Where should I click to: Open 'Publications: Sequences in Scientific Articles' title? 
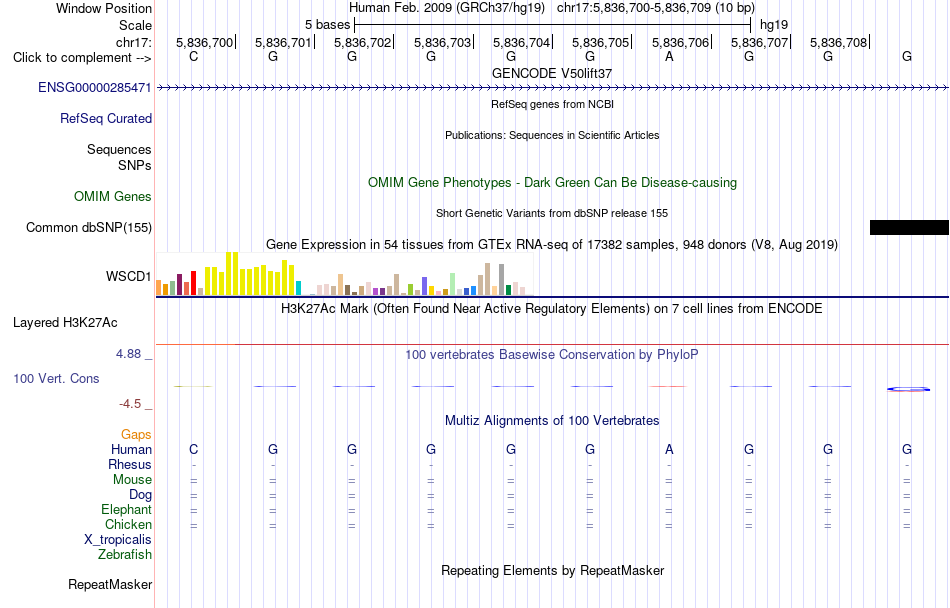[552, 135]
